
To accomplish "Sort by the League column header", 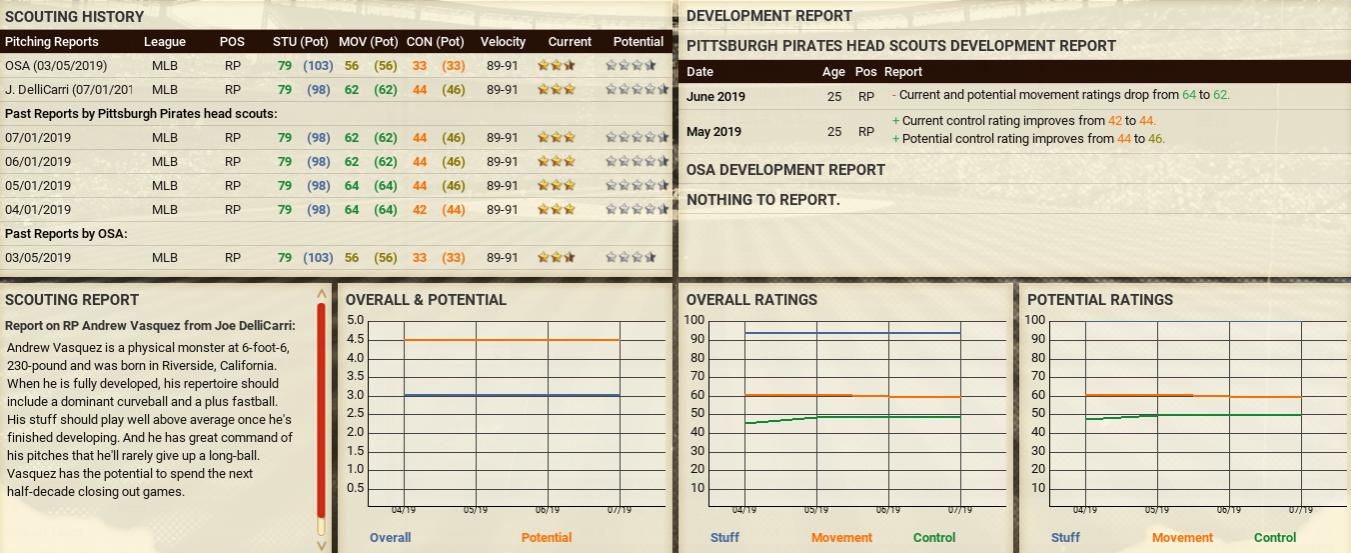I will pyautogui.click(x=164, y=42).
